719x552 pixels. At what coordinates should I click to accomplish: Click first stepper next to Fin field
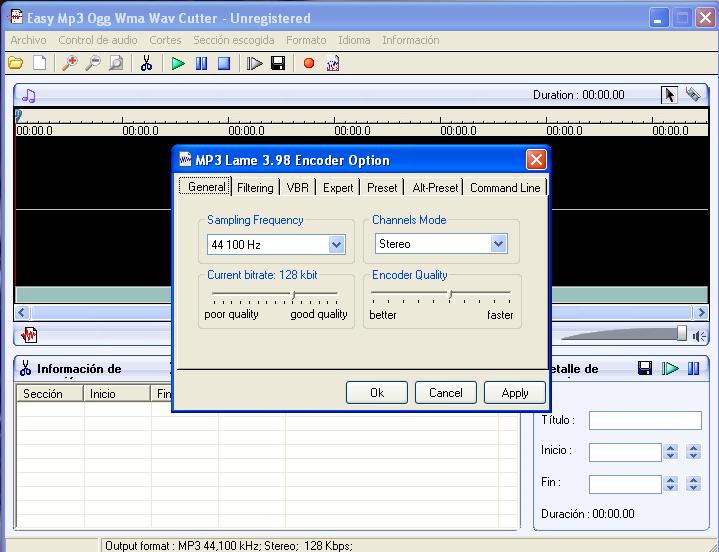point(670,484)
